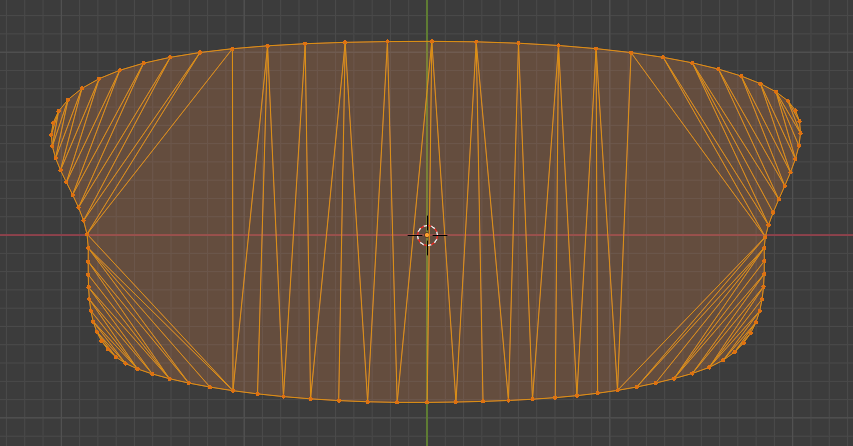Select right boundary vertex on red axis
853x446 pixels.
click(x=765, y=237)
